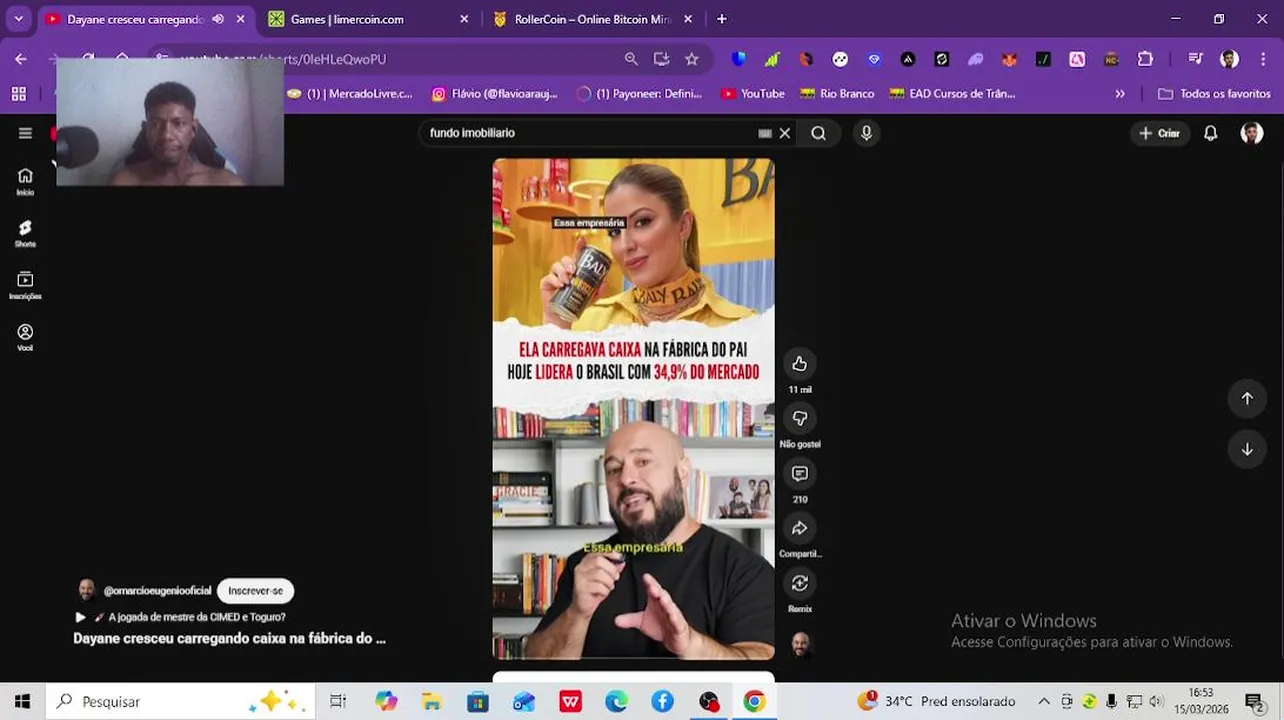Image resolution: width=1284 pixels, height=720 pixels.
Task: Share the Short via Compartilhar icon
Action: click(x=799, y=528)
